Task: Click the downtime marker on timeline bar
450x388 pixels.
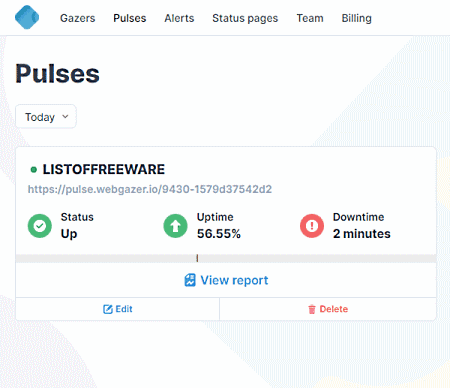Action: point(197,258)
